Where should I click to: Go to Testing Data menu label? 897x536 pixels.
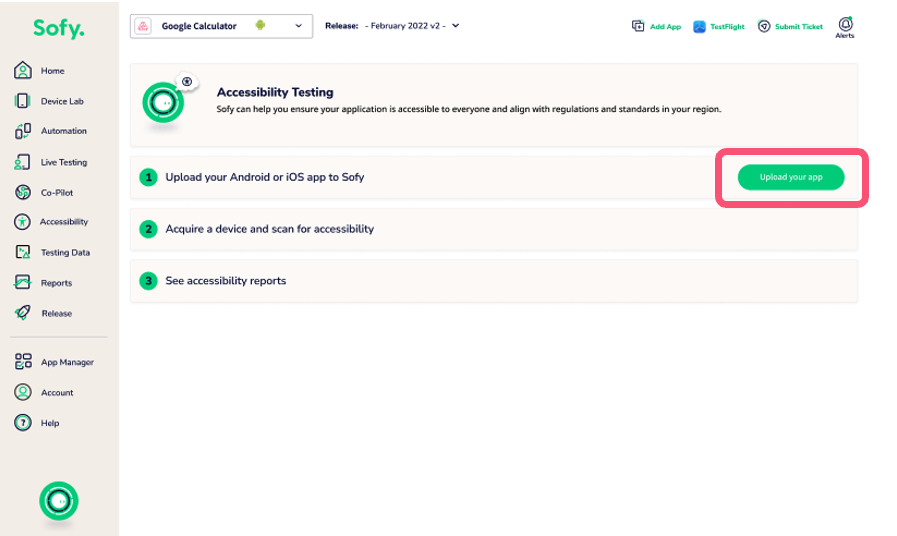[x=65, y=252]
